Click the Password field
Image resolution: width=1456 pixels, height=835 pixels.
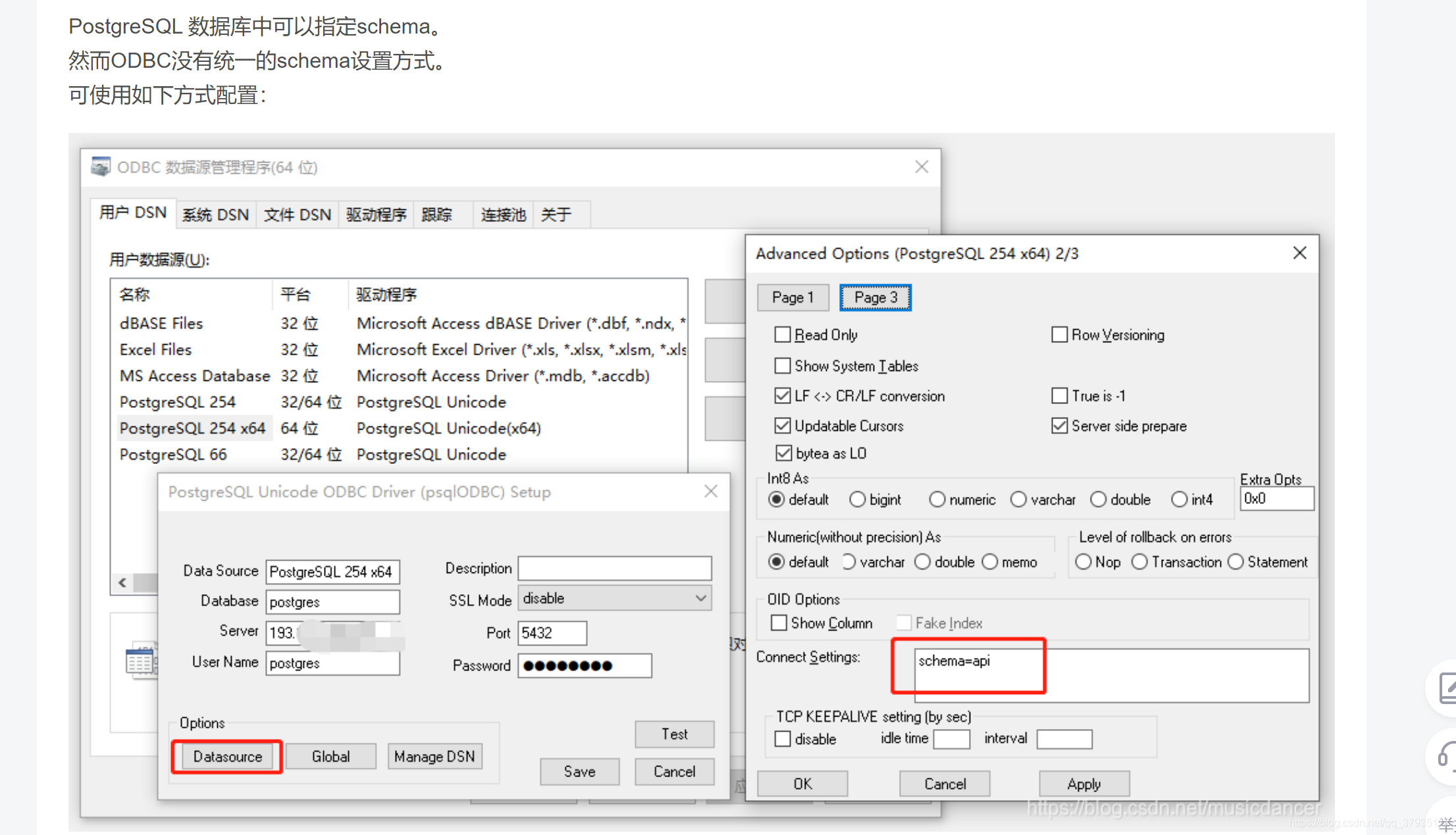click(x=585, y=665)
